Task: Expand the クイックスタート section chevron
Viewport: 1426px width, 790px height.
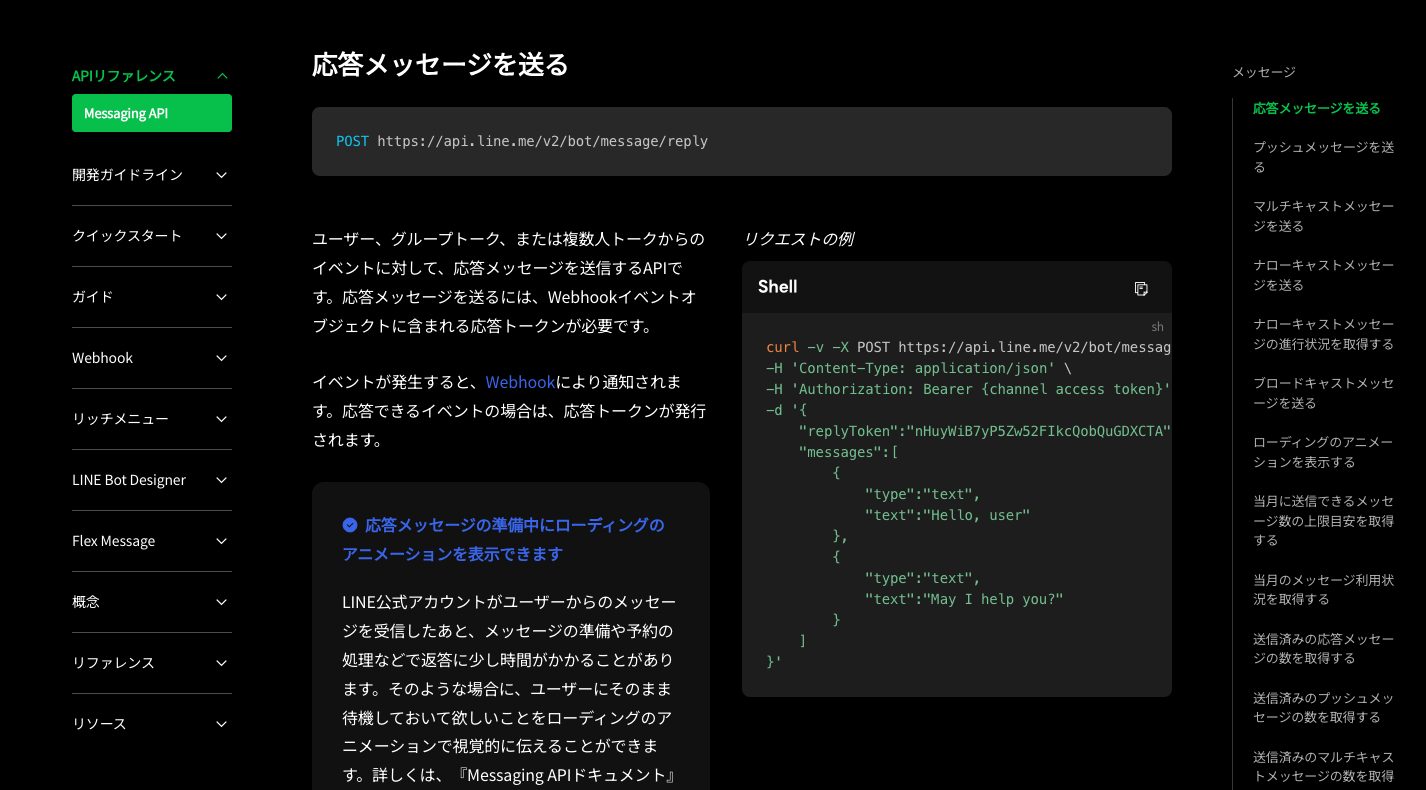Action: 222,236
